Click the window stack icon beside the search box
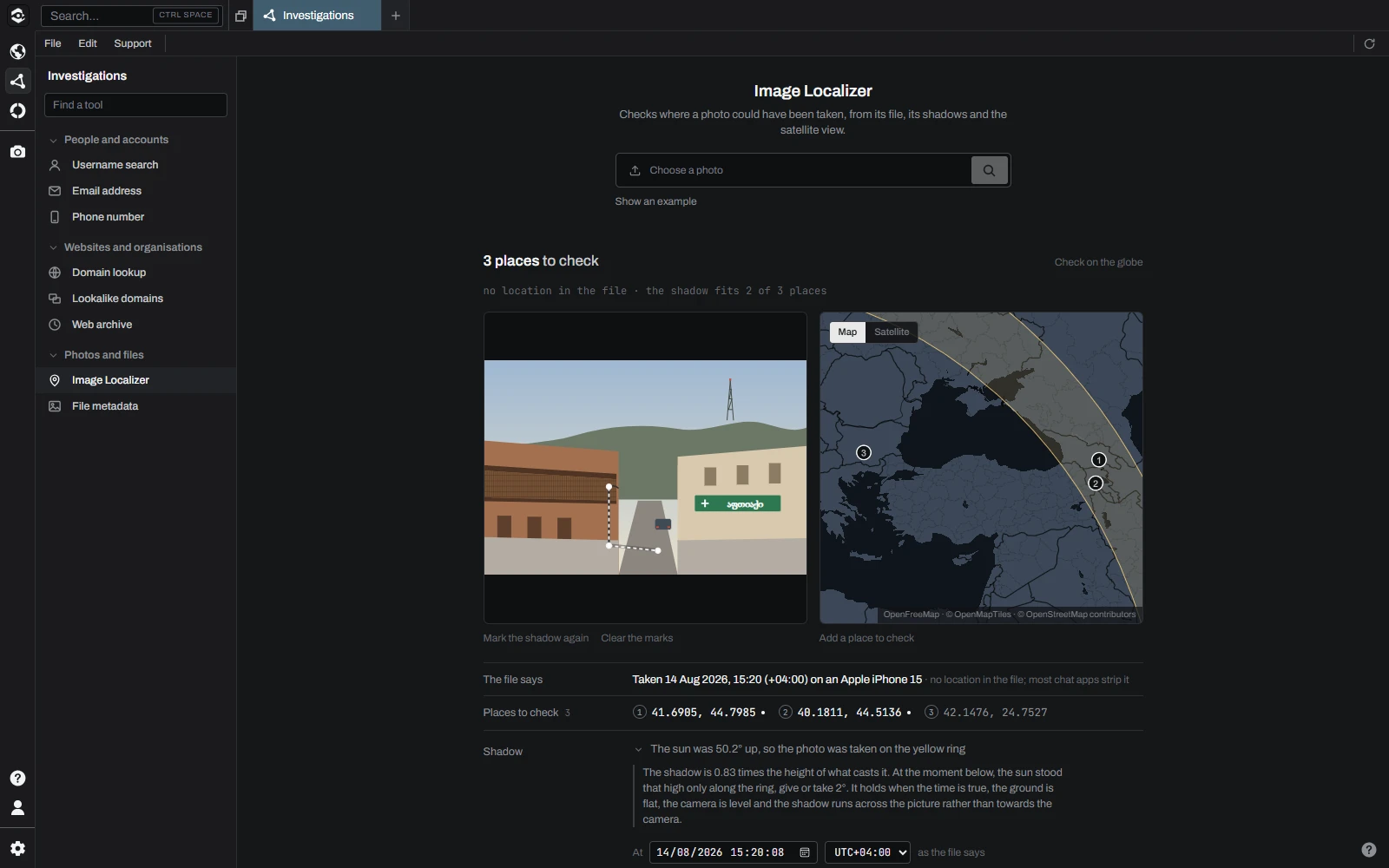Viewport: 1389px width, 868px height. point(240,16)
